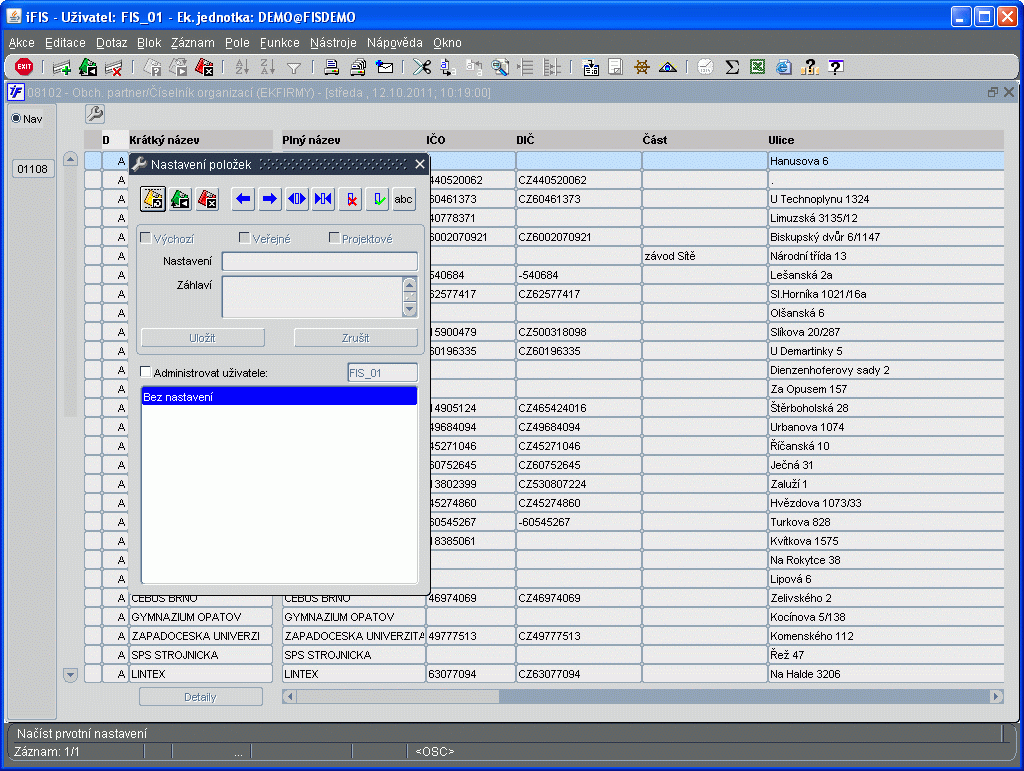
Task: Click the print icon in main toolbar
Action: 332,67
